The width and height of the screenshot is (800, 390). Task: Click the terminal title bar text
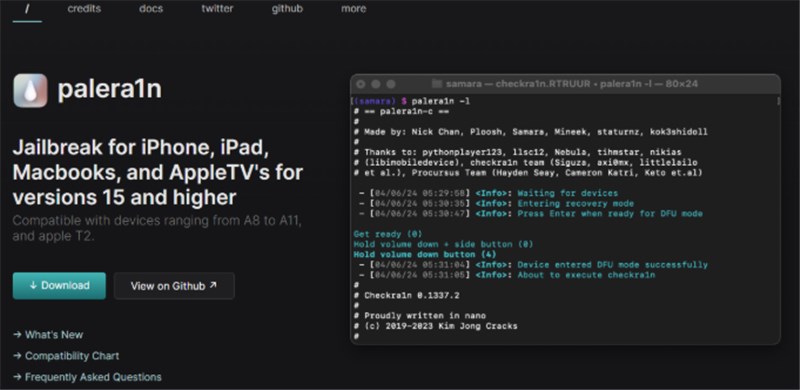click(571, 84)
